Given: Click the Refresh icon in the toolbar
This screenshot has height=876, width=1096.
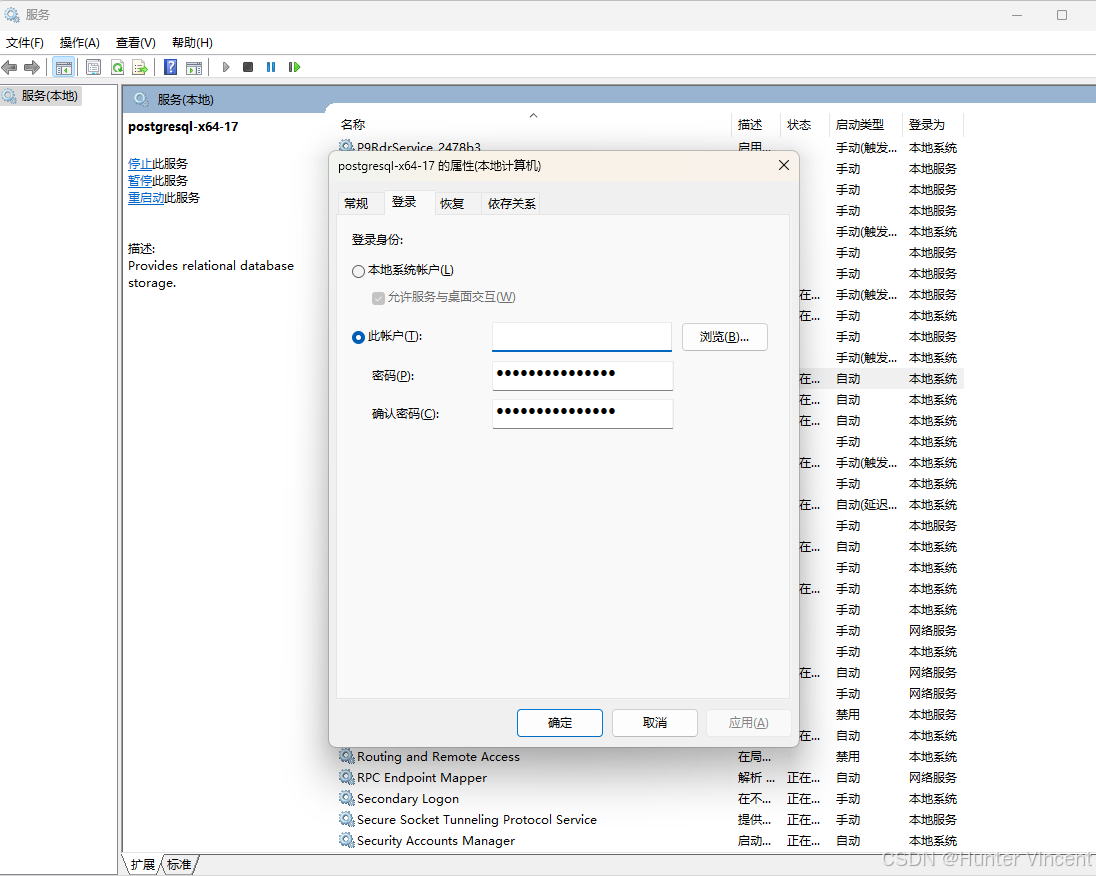Looking at the screenshot, I should pos(117,67).
